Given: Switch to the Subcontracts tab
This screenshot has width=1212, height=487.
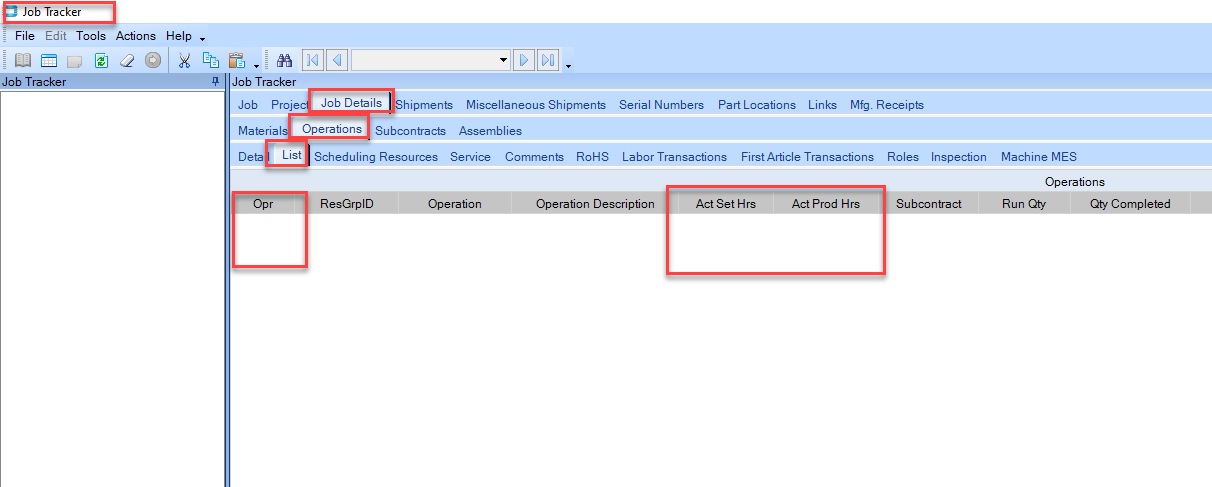Looking at the screenshot, I should coord(411,131).
